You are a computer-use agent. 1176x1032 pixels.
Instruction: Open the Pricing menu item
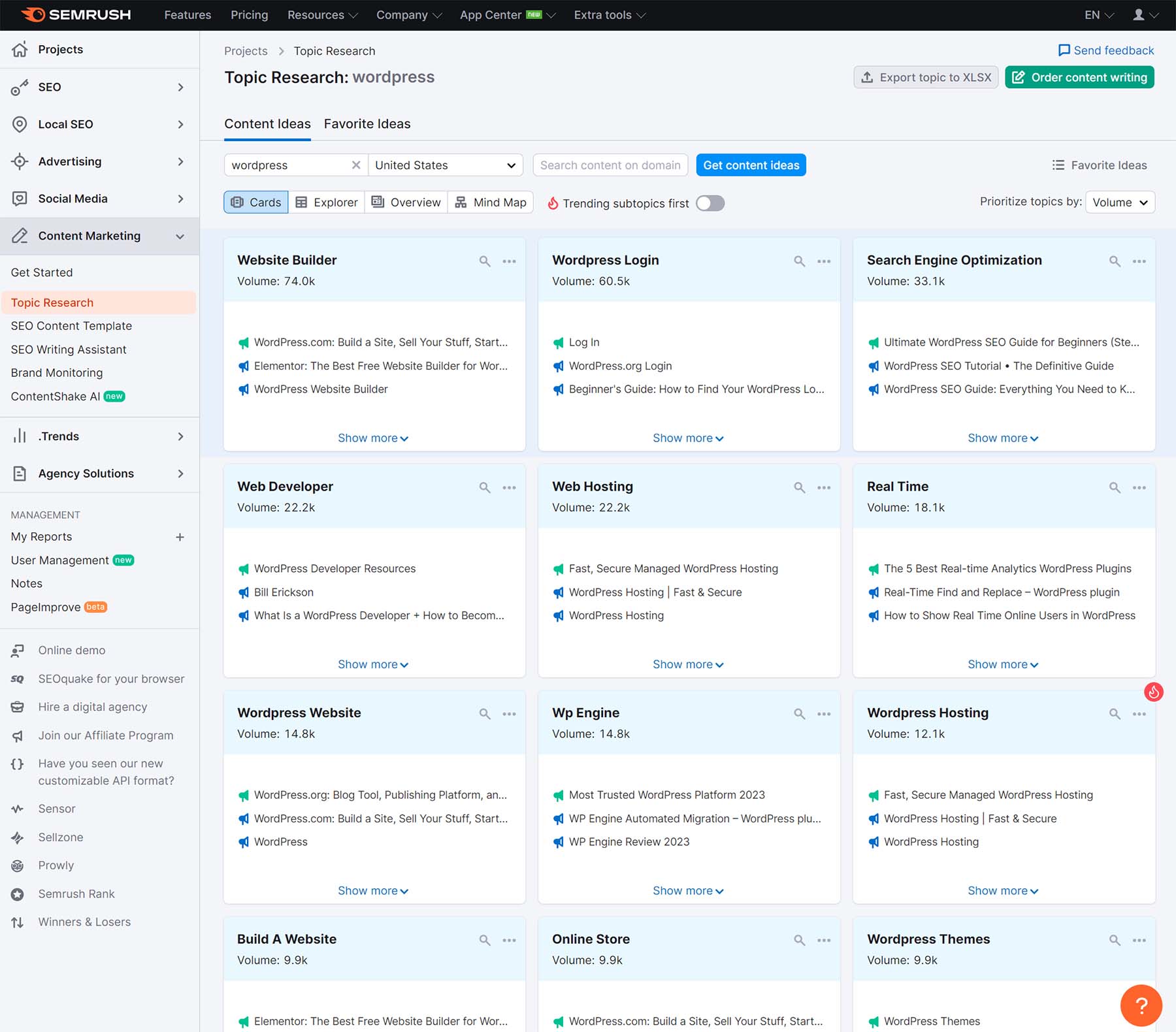point(249,14)
